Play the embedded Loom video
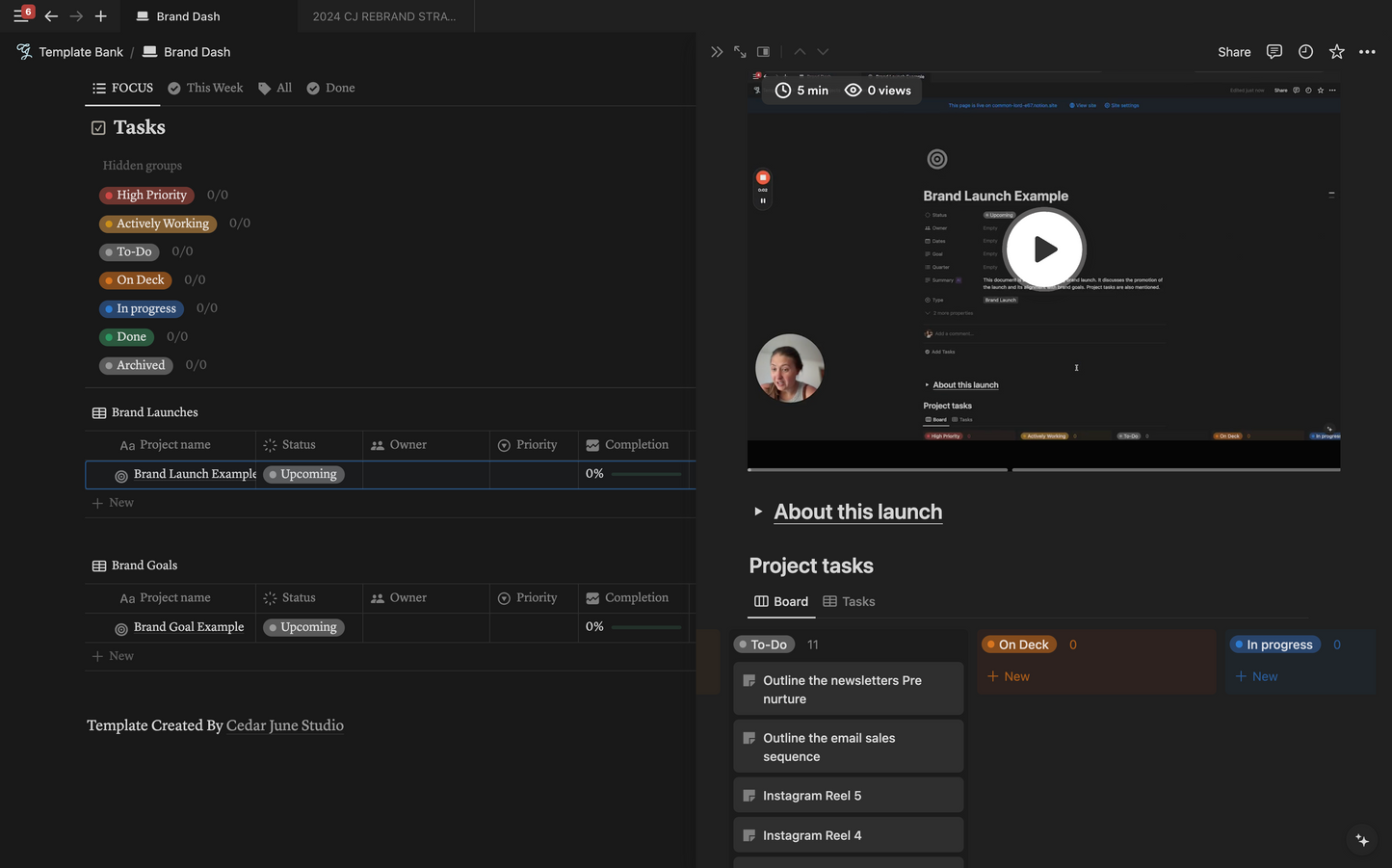This screenshot has height=868, width=1392. pyautogui.click(x=1045, y=250)
